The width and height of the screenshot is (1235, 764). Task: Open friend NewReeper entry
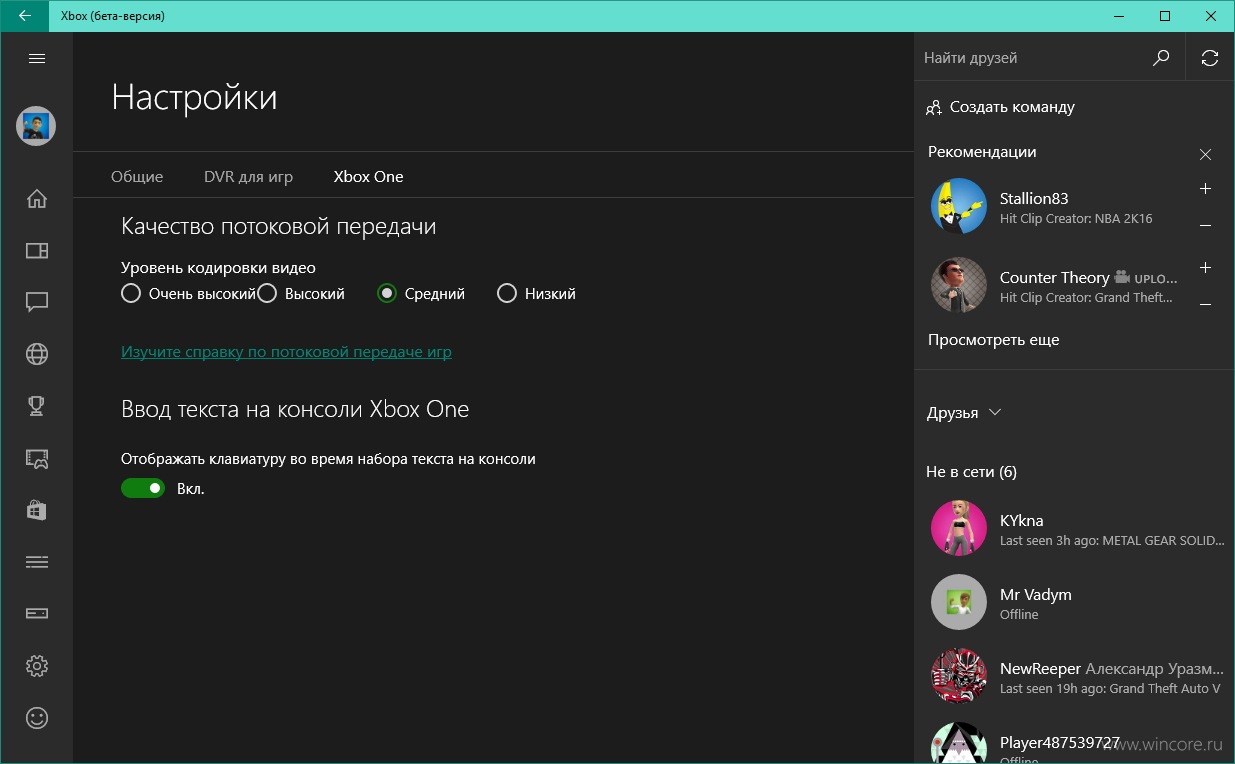click(1075, 677)
